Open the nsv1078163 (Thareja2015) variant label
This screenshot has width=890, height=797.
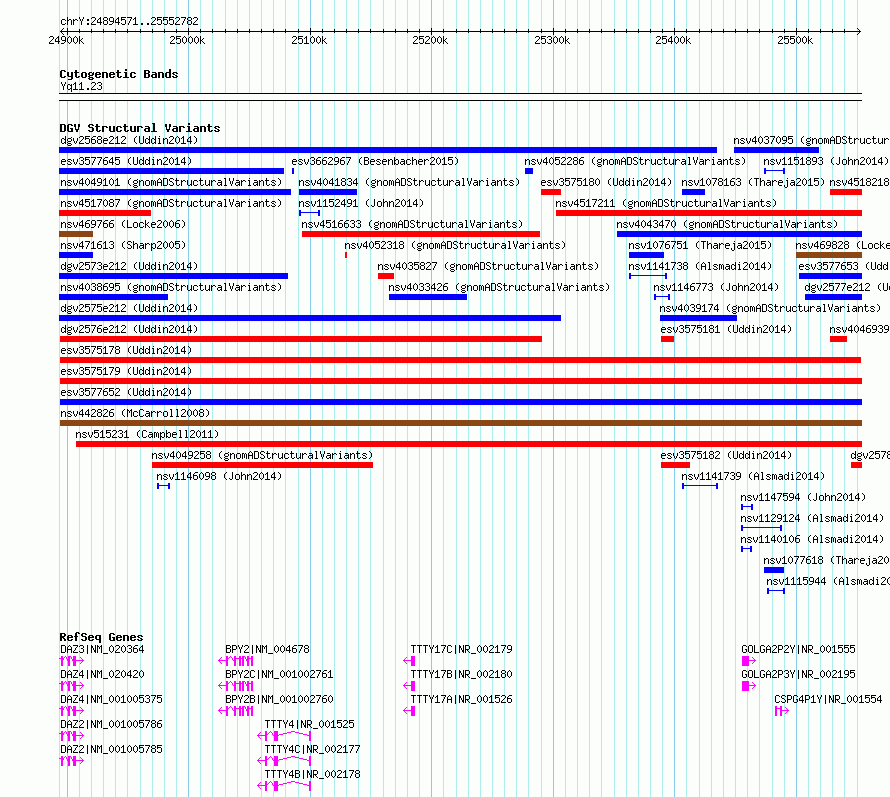[x=753, y=182]
